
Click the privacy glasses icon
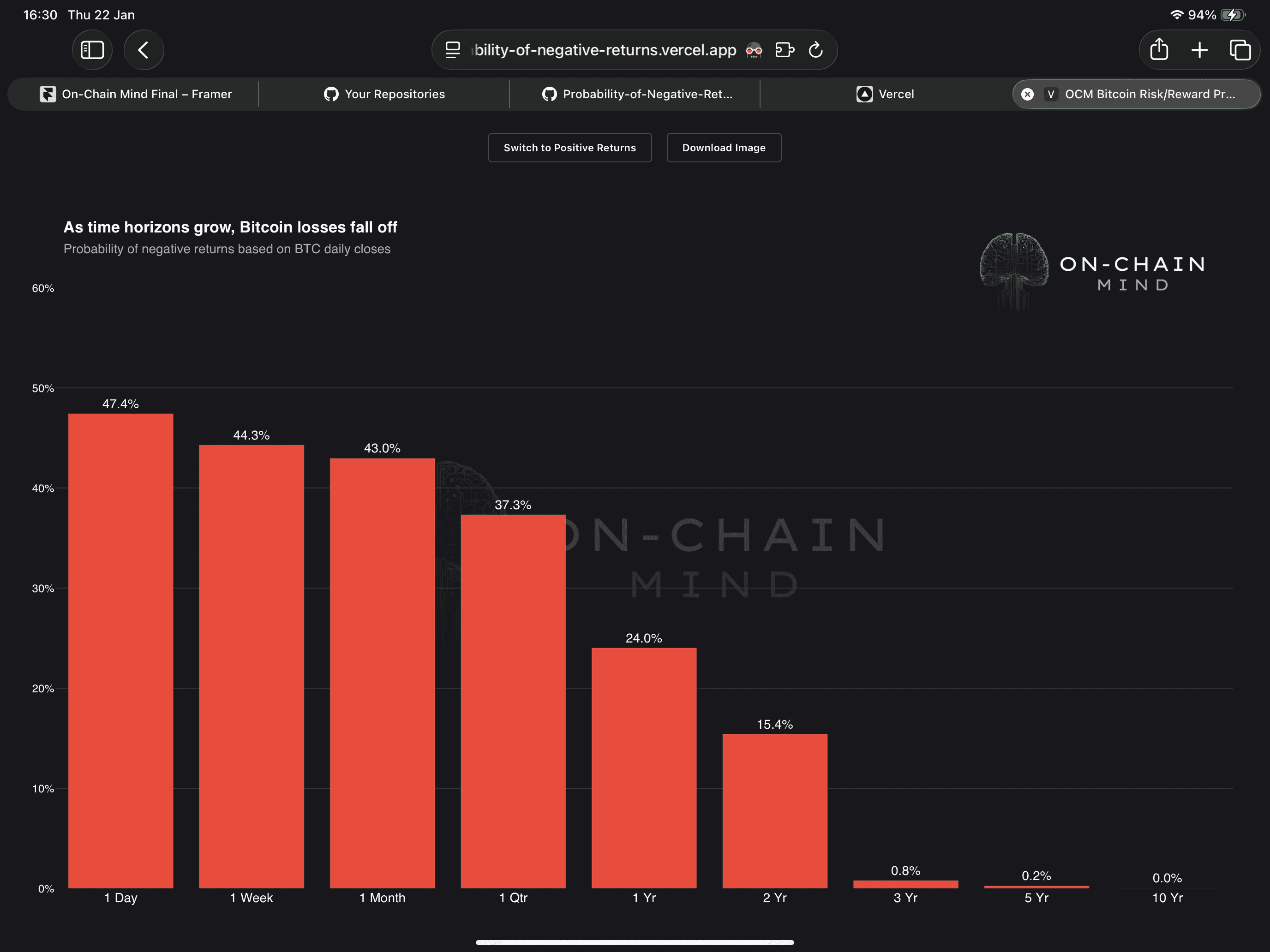tap(753, 50)
